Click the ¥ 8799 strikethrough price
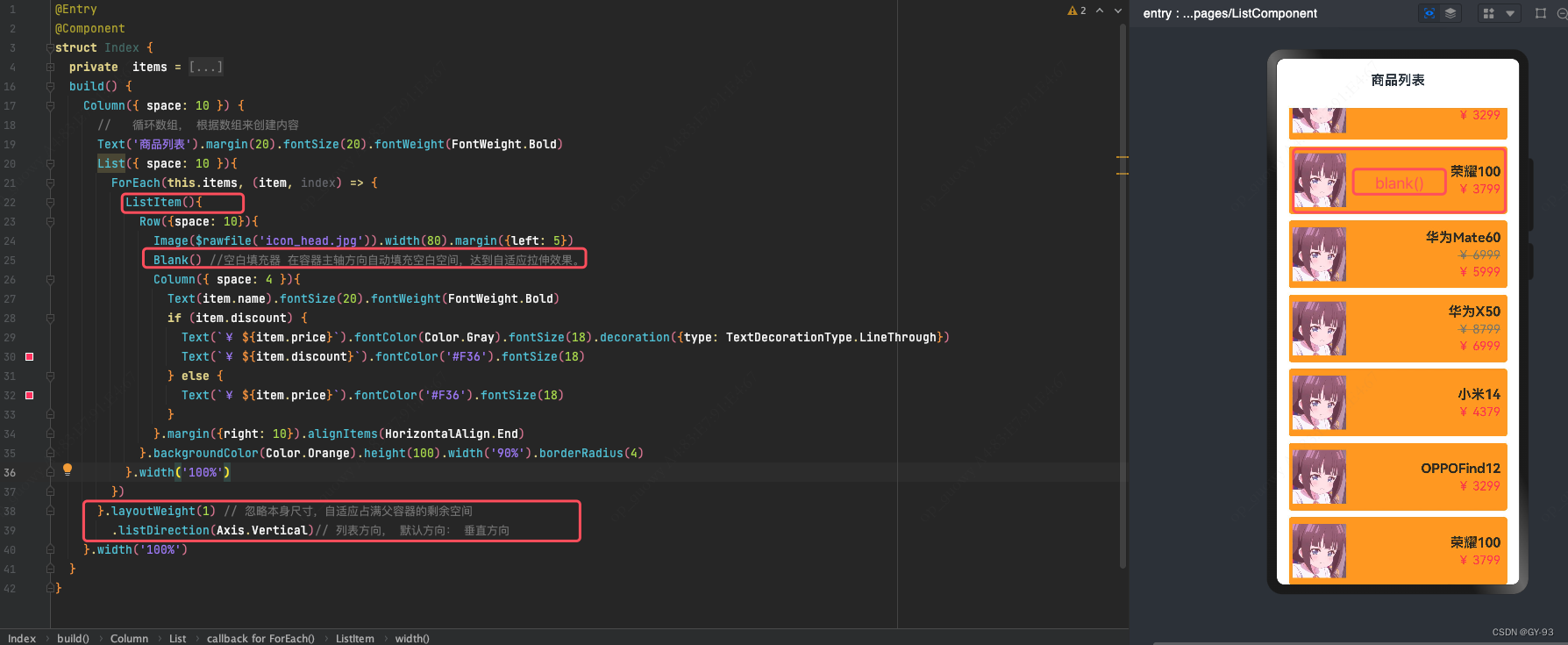Viewport: 1568px width, 645px height. click(1479, 328)
